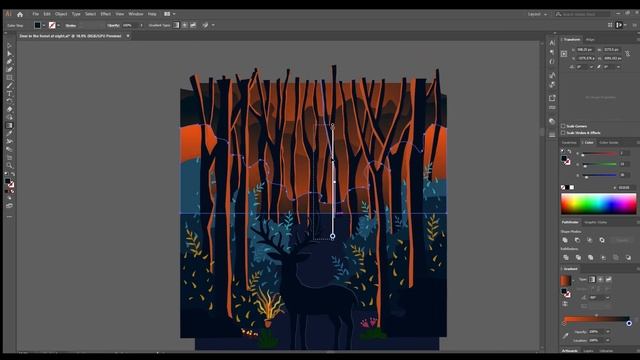Screen dimensions: 640x360
Task: Click Pathfinder Merge icon
Action: [x=590, y=258]
